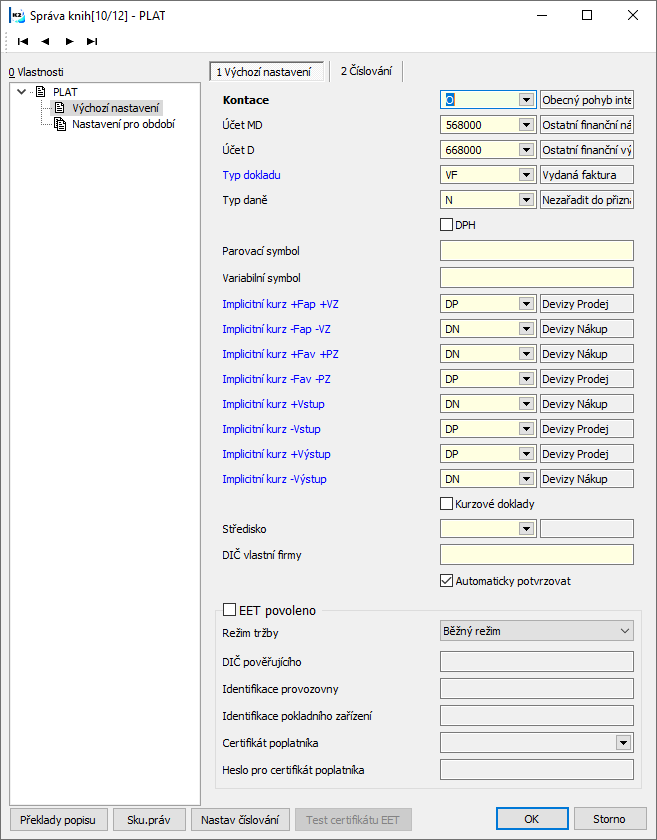Open the 0 Vlastnosti panel label
The image size is (657, 840).
[x=36, y=72]
